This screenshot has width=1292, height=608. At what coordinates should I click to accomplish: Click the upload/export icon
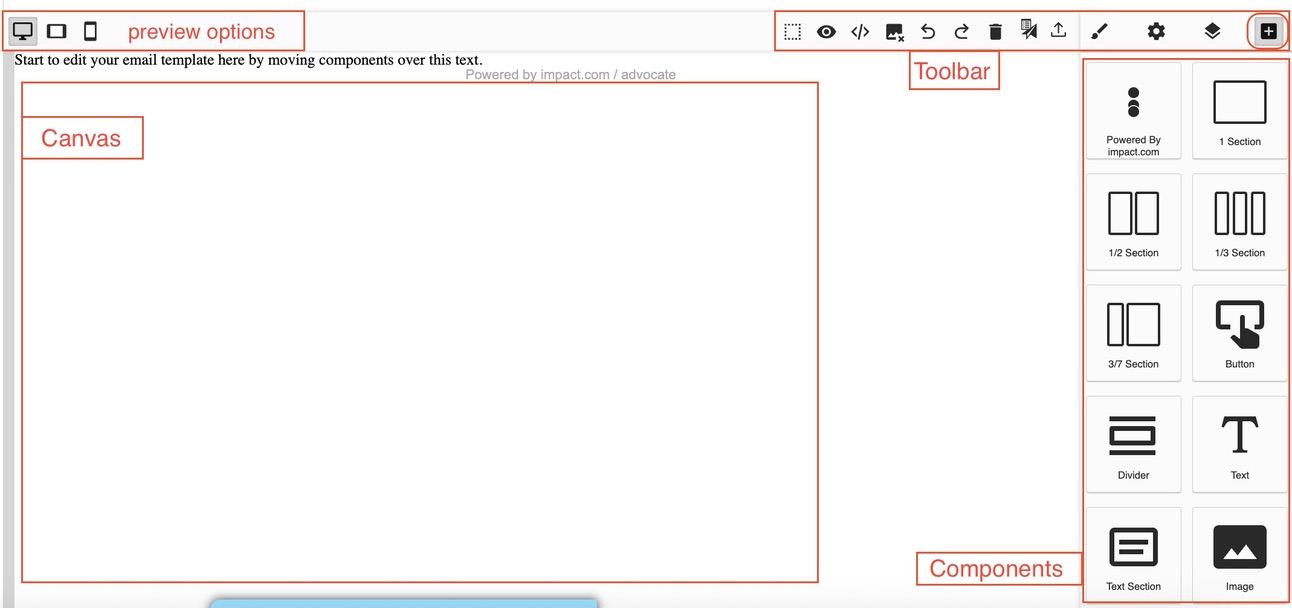(x=1058, y=31)
